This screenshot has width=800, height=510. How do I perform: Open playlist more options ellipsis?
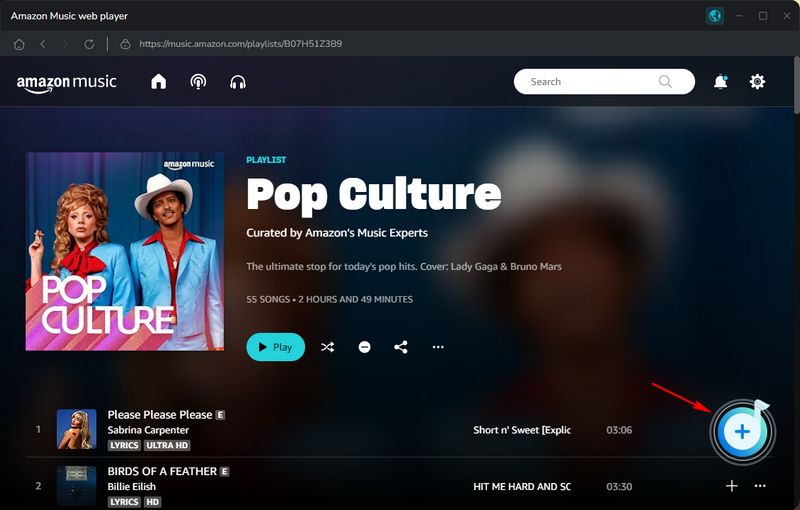coord(438,347)
